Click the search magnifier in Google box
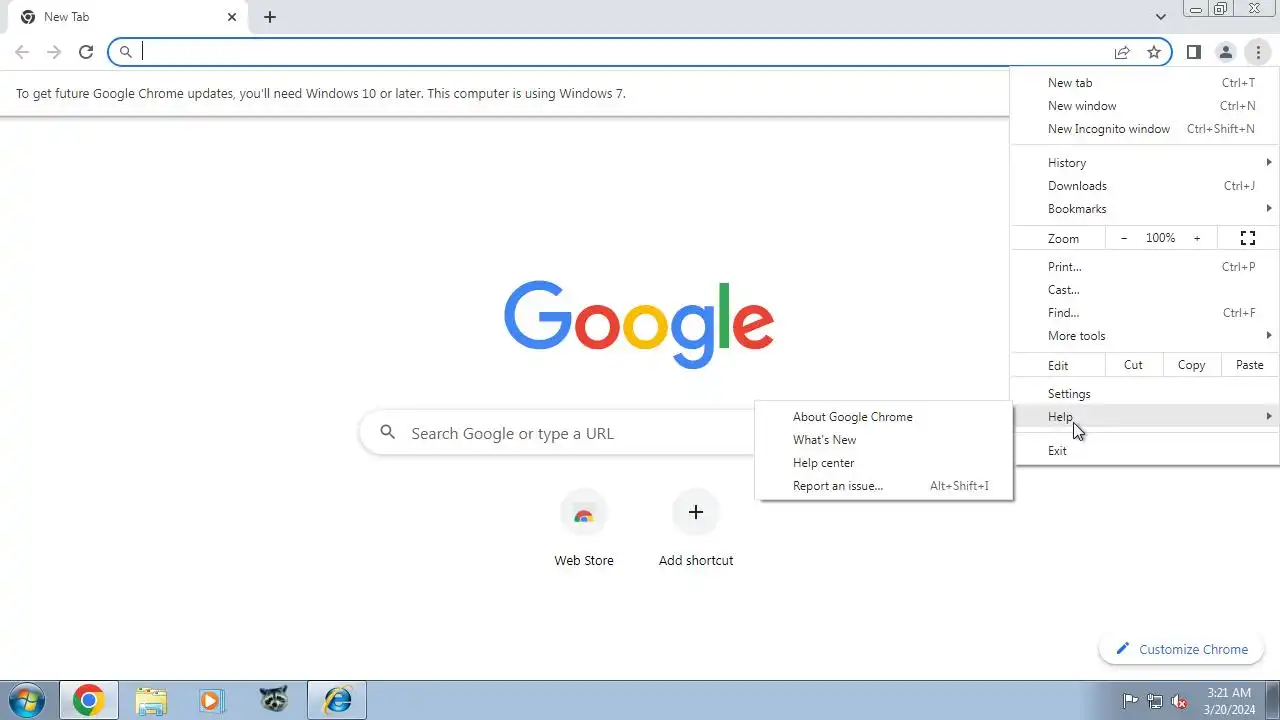The image size is (1280, 720). pos(388,433)
